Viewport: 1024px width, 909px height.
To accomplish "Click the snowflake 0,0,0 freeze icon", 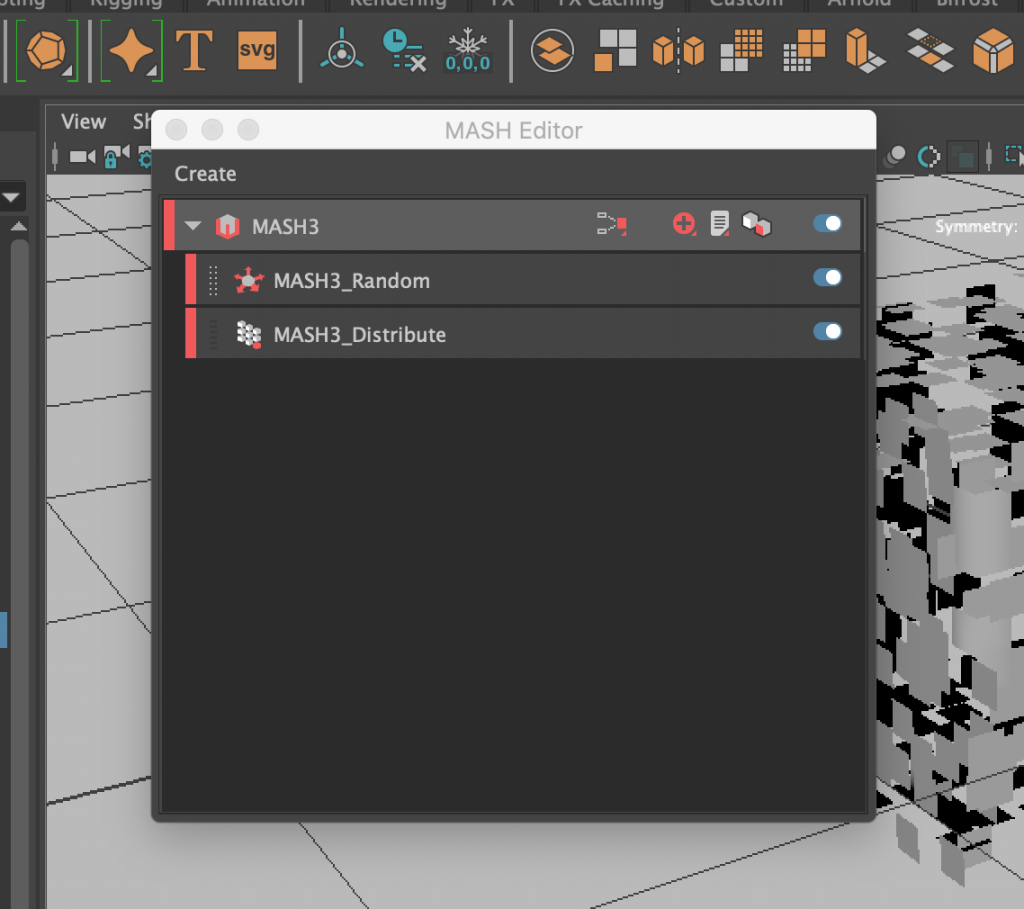I will point(468,48).
